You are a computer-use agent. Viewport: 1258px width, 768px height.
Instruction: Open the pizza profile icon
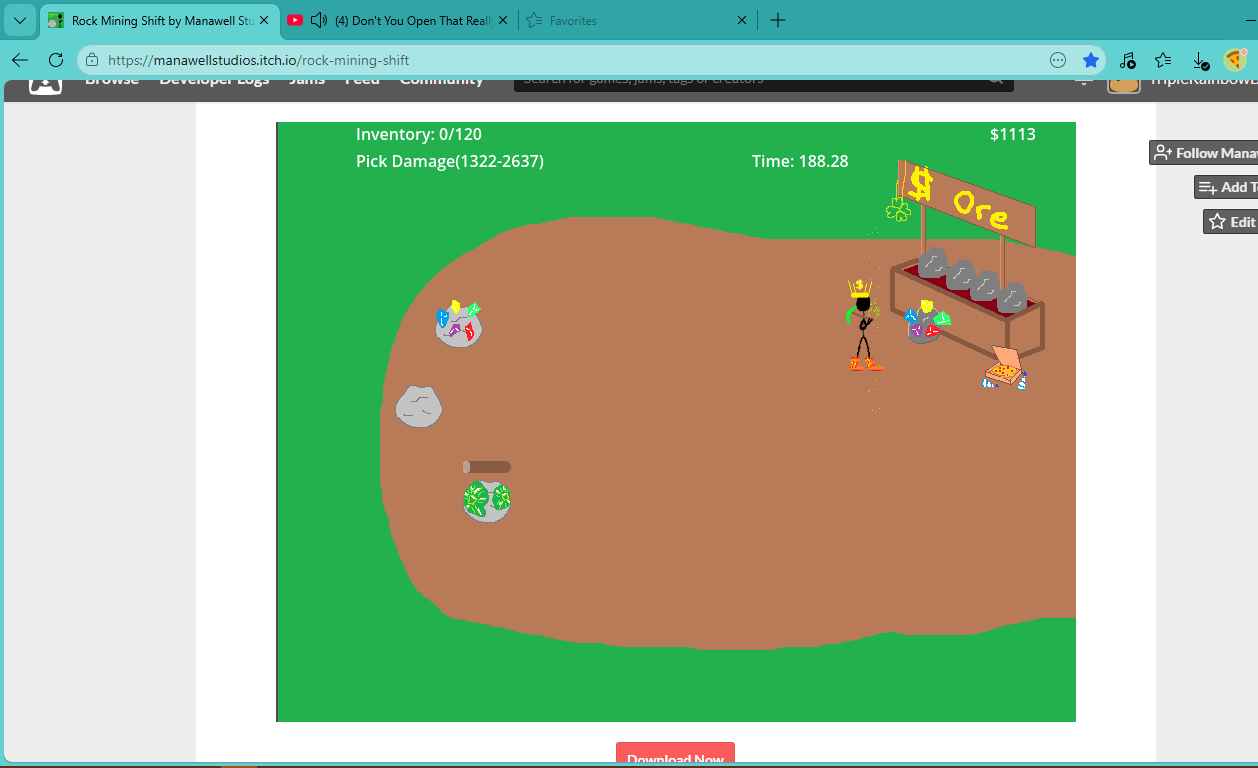(1234, 60)
